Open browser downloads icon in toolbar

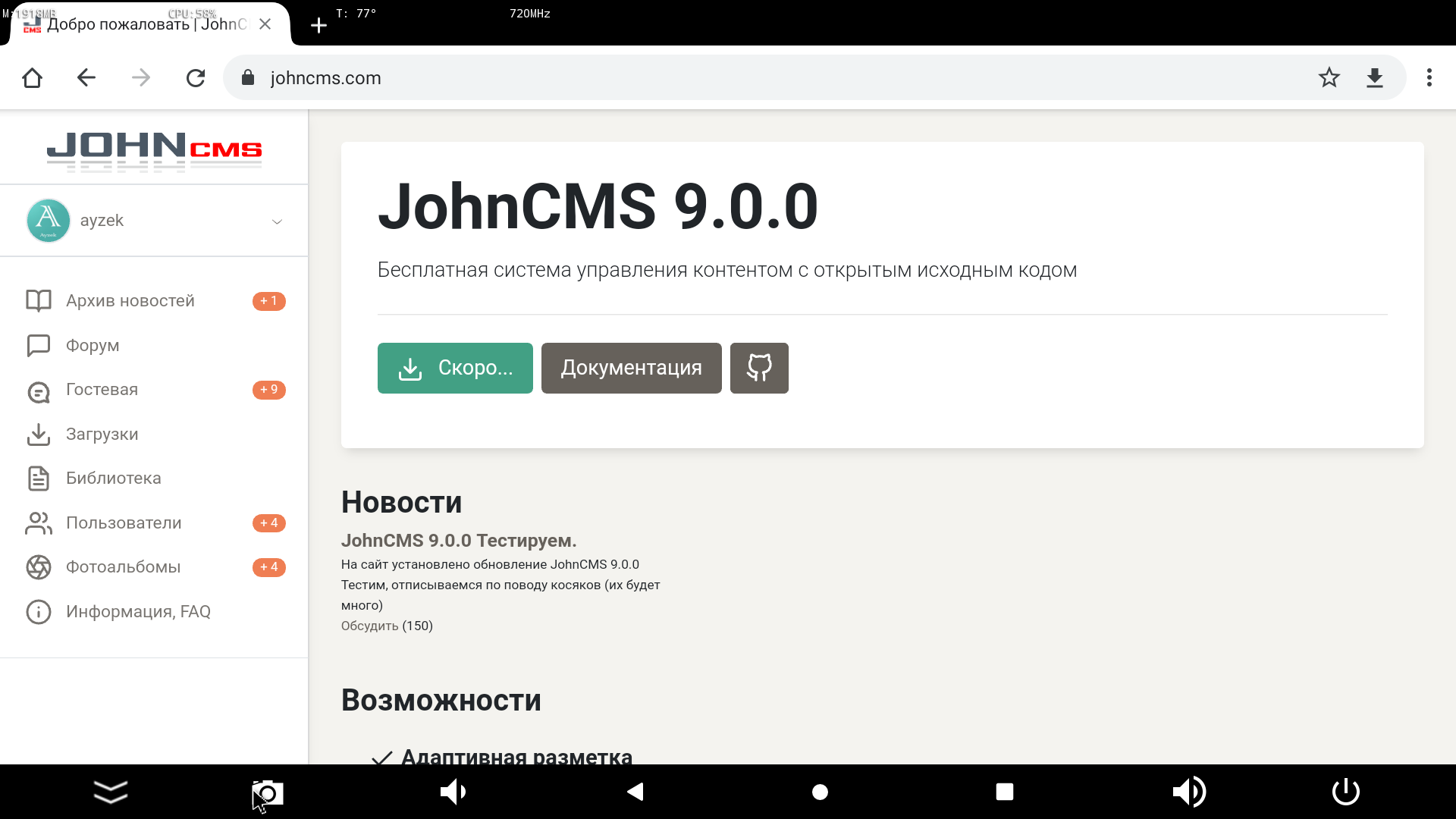point(1374,77)
